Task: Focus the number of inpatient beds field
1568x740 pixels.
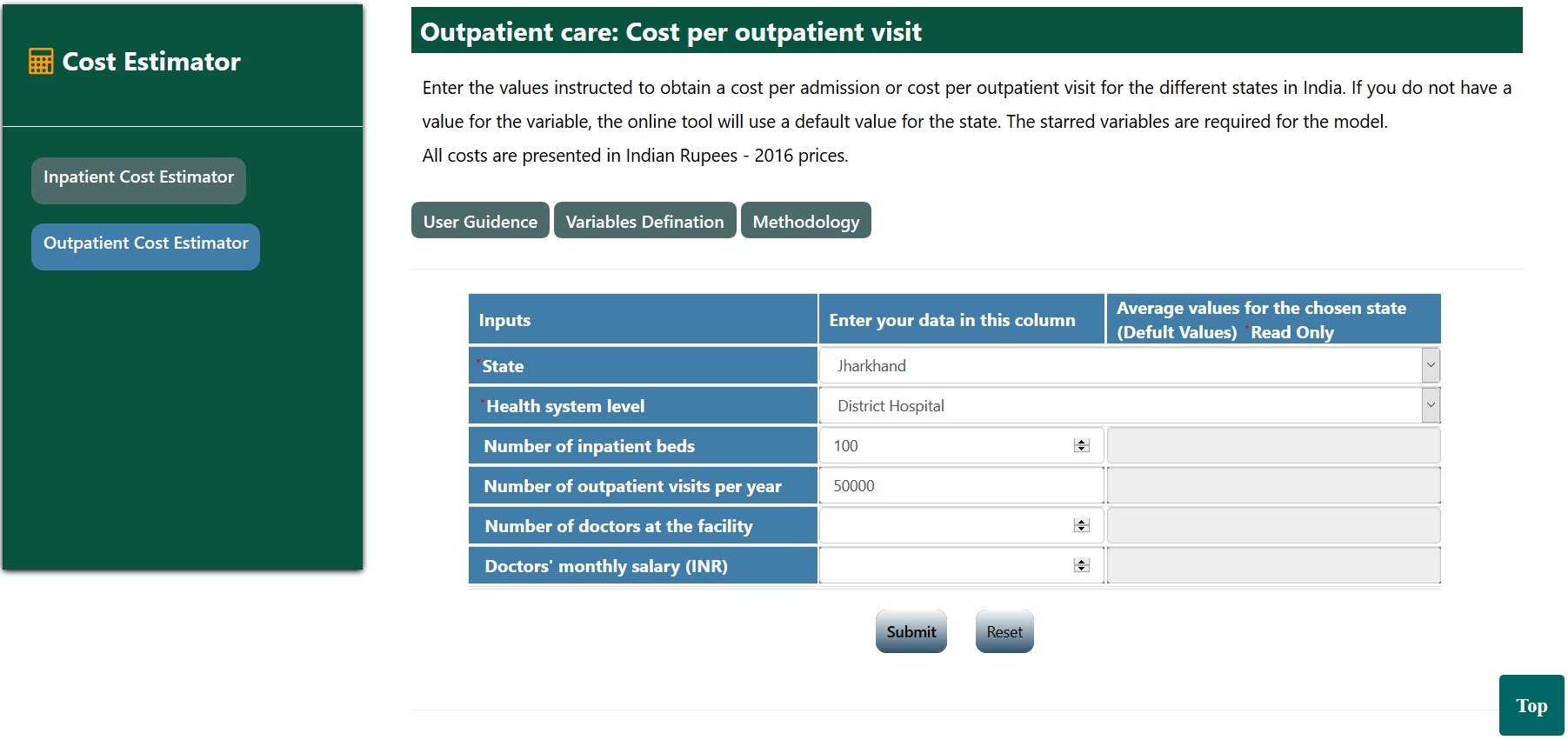Action: point(944,446)
